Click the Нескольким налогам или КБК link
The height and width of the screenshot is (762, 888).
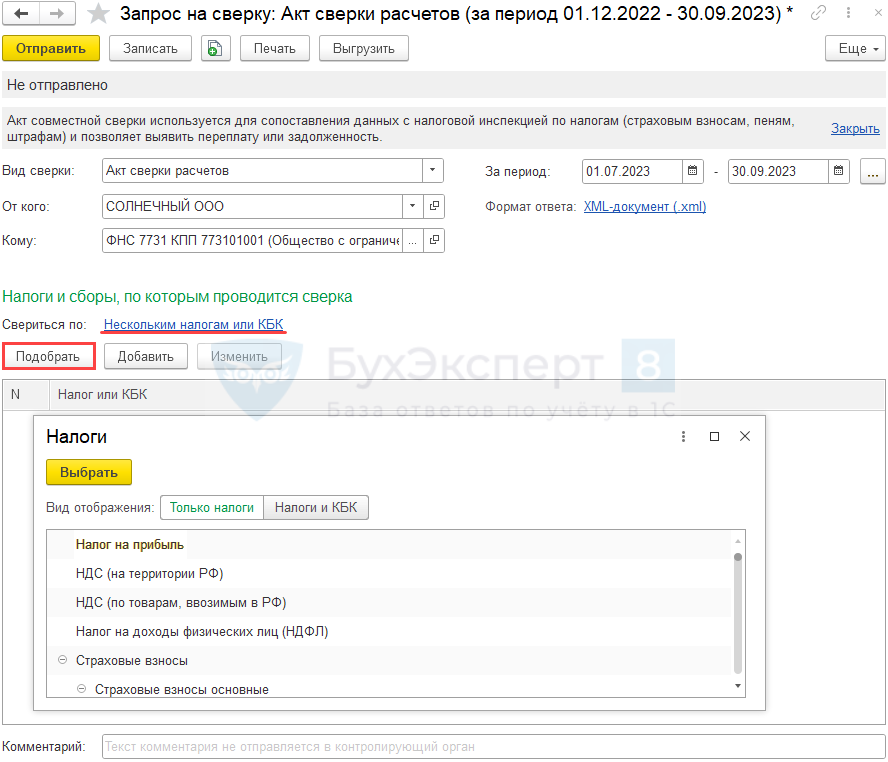click(194, 325)
